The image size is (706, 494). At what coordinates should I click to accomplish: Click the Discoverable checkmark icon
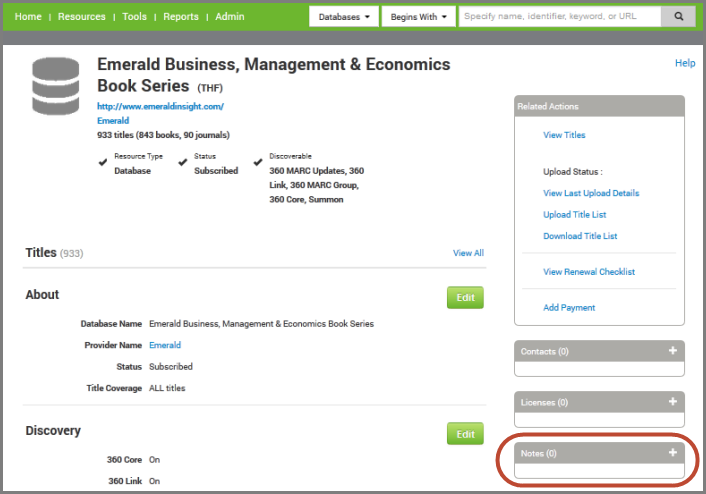point(258,162)
